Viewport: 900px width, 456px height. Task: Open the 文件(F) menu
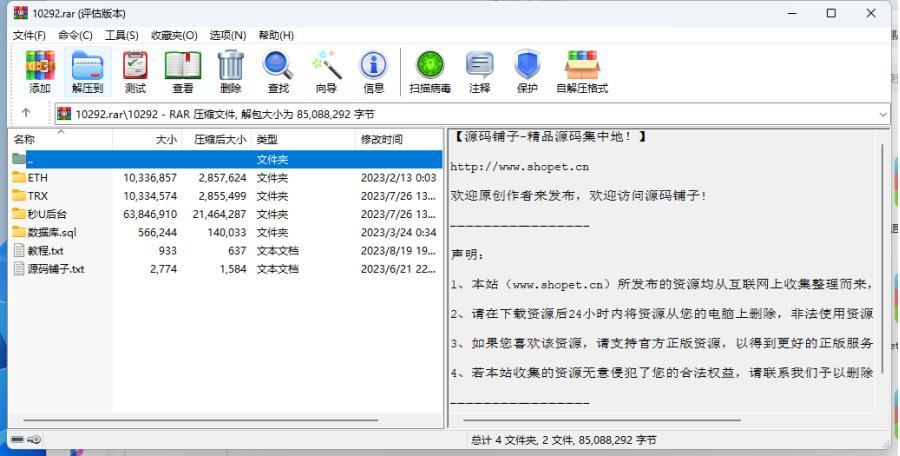click(x=29, y=36)
